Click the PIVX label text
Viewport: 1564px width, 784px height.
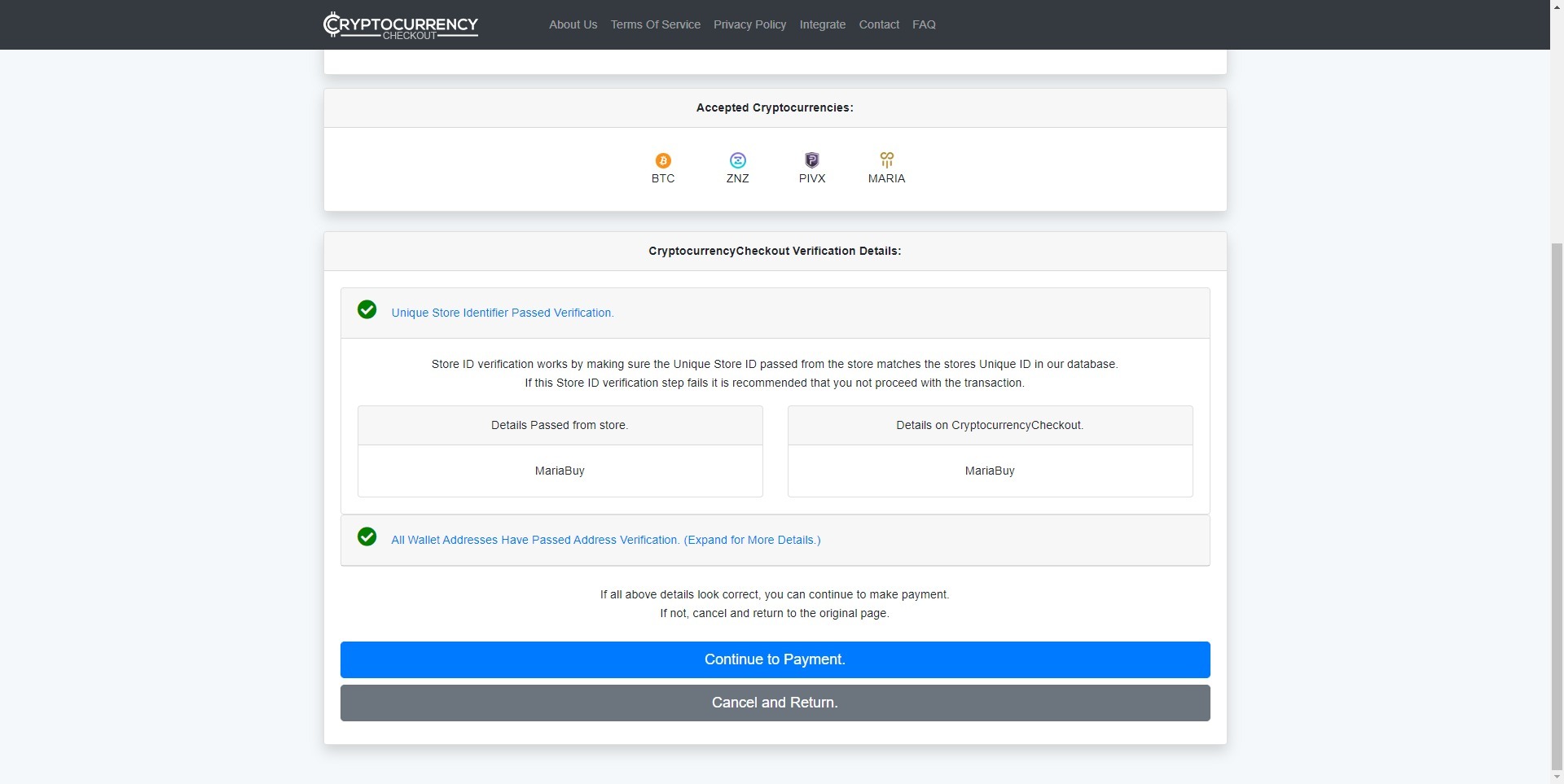click(x=812, y=178)
